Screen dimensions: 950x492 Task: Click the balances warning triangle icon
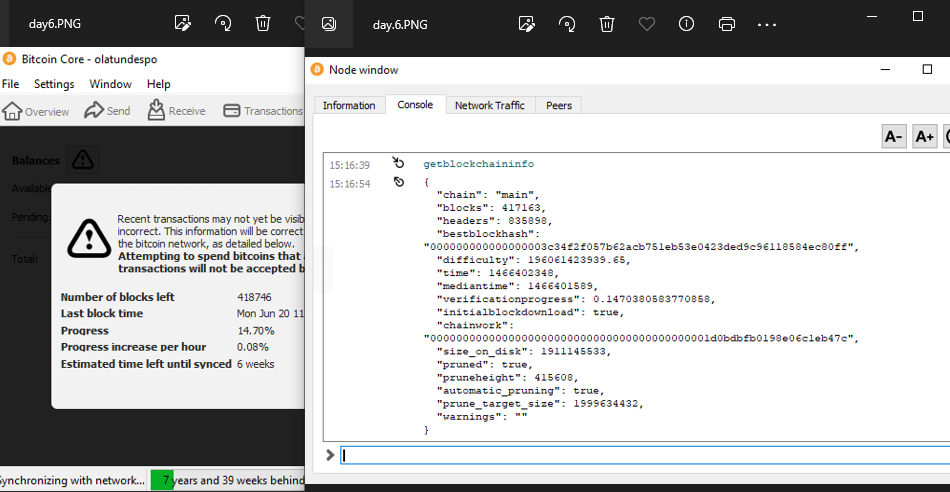(82, 160)
